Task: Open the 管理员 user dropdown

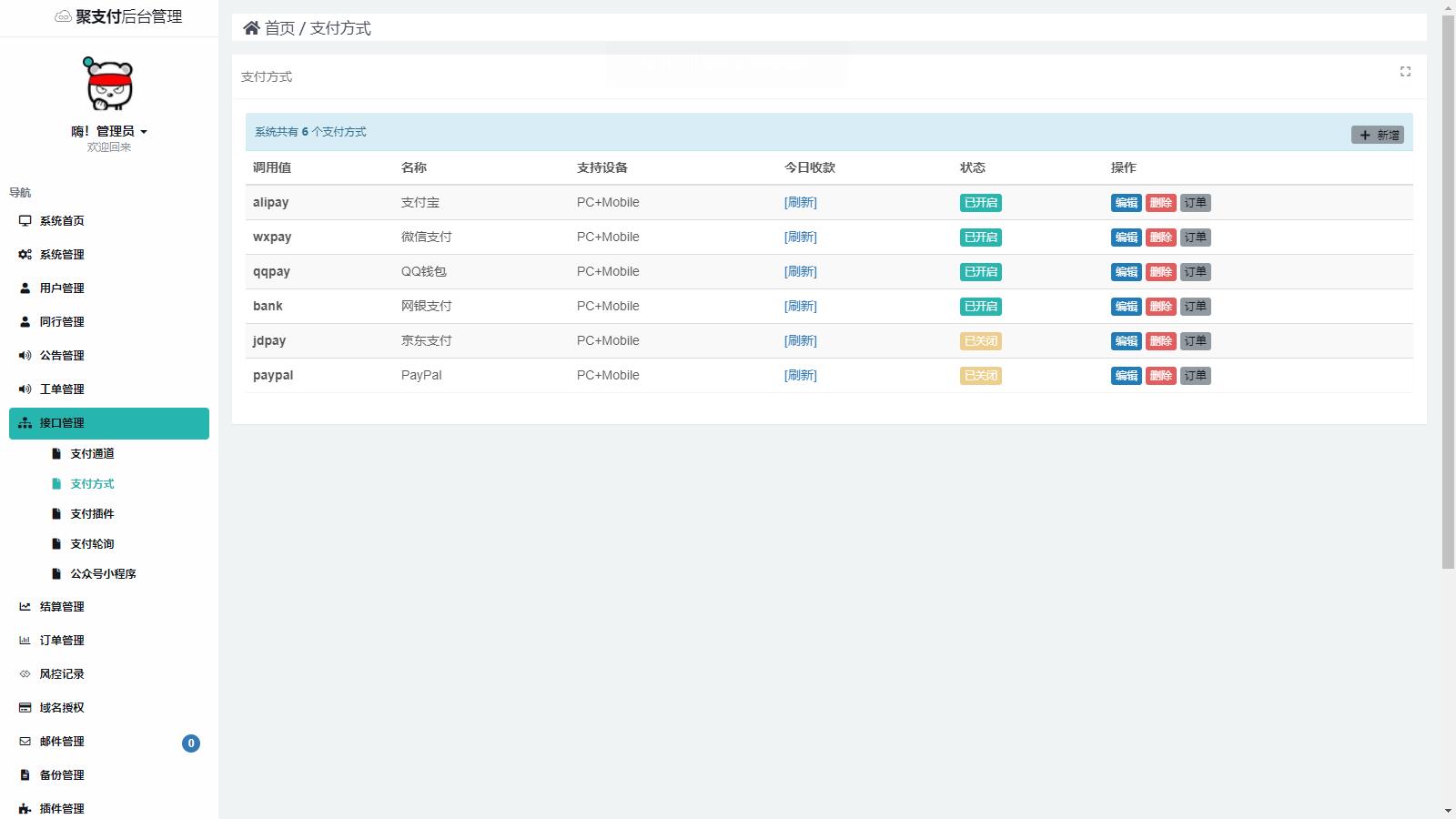Action: point(110,131)
